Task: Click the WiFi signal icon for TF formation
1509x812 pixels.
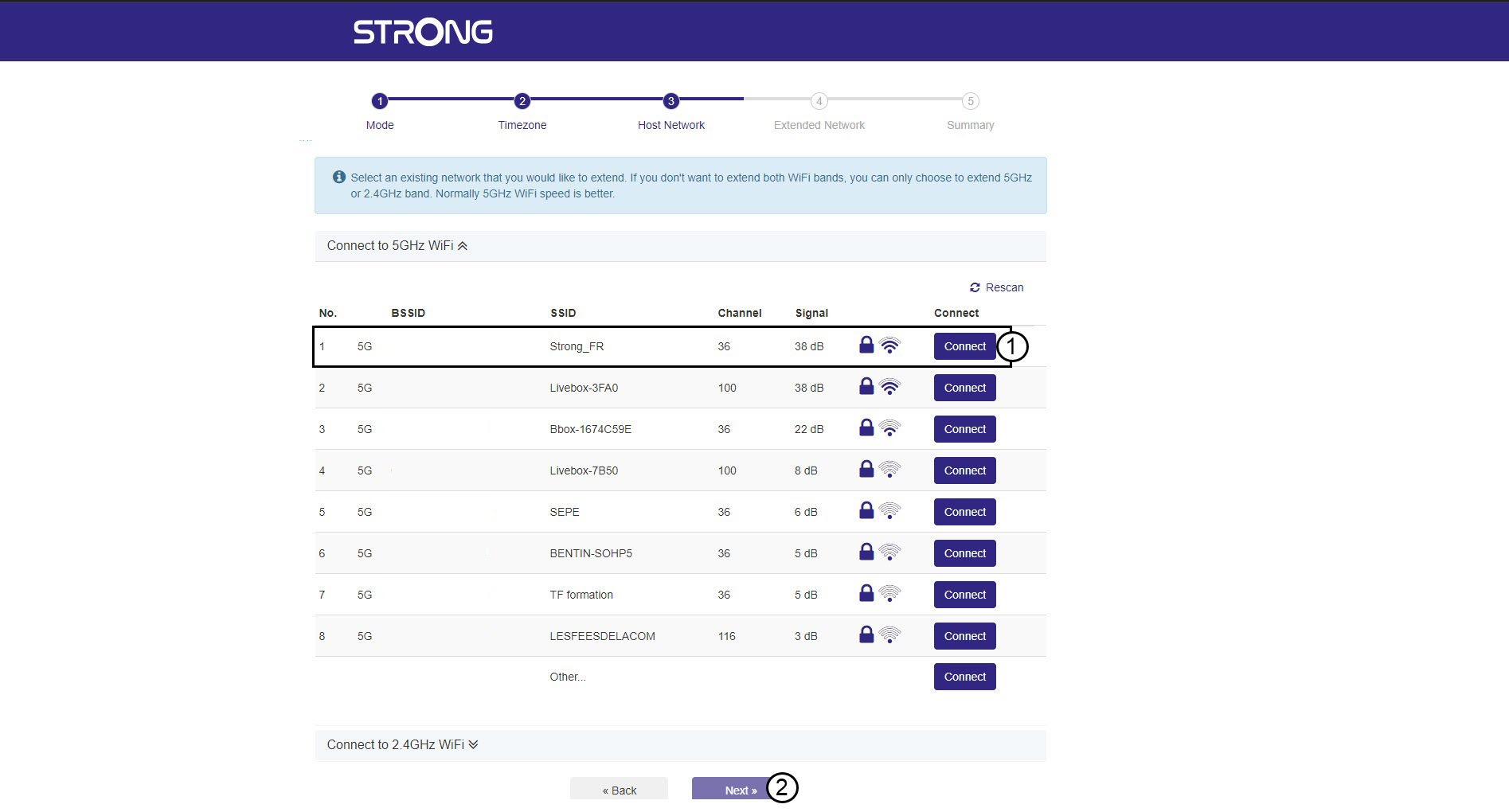Action: [889, 594]
